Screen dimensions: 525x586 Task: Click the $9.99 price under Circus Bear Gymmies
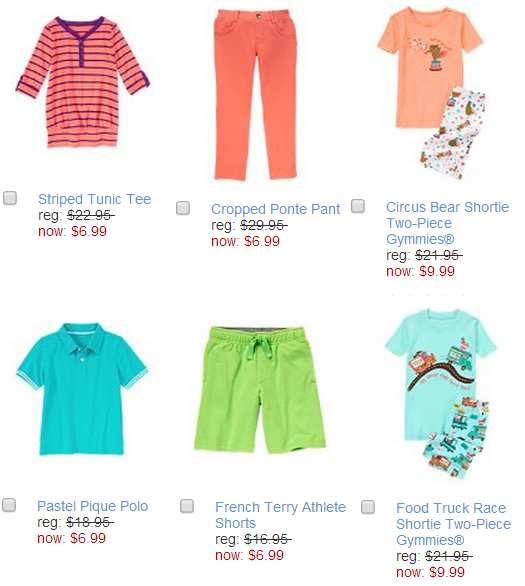point(437,271)
